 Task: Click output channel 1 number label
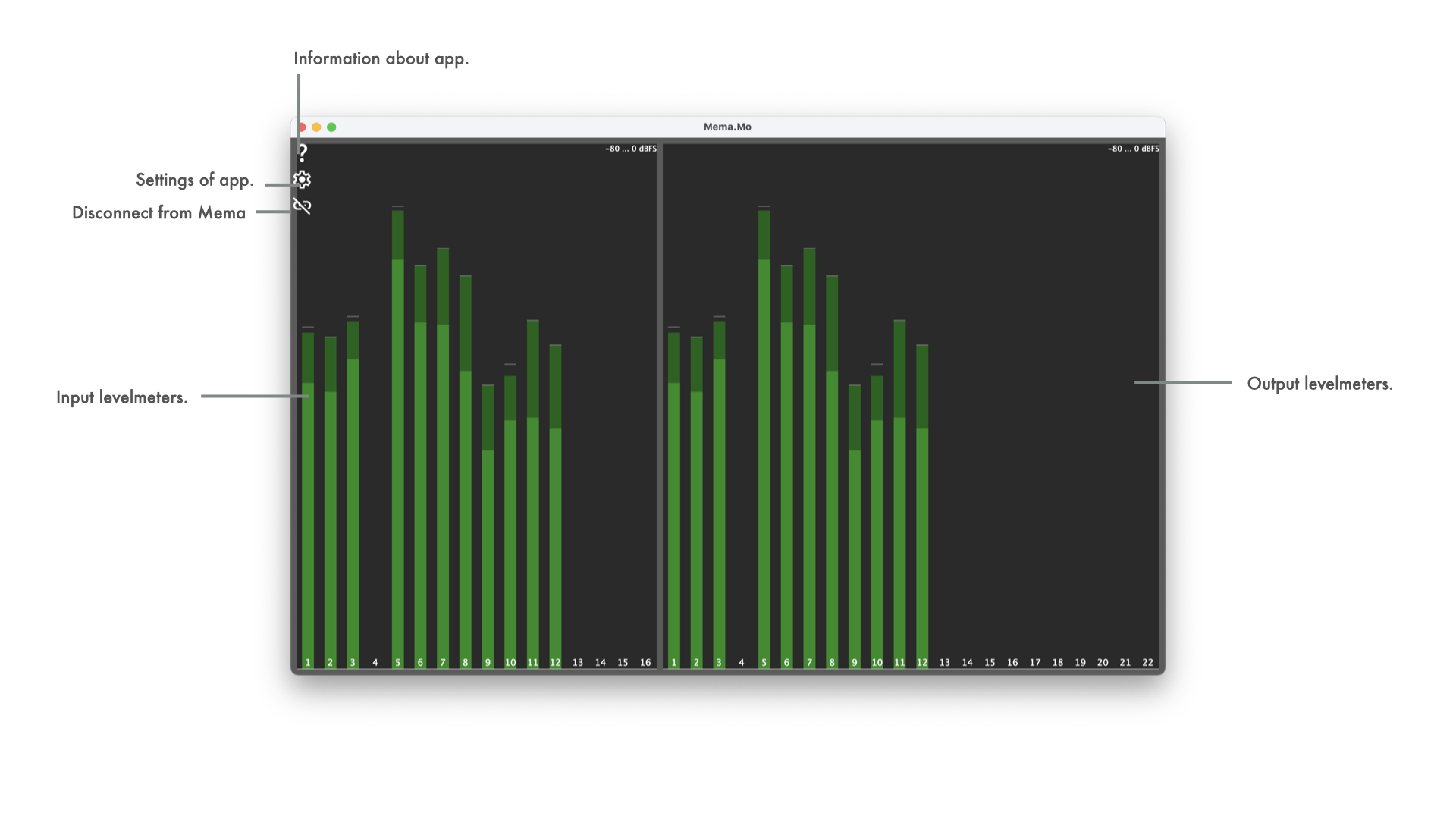(674, 663)
